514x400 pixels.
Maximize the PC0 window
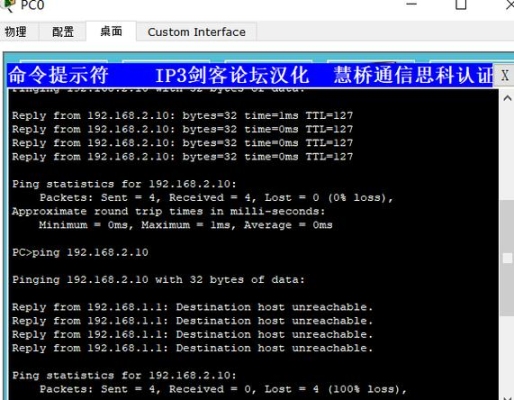pos(461,4)
